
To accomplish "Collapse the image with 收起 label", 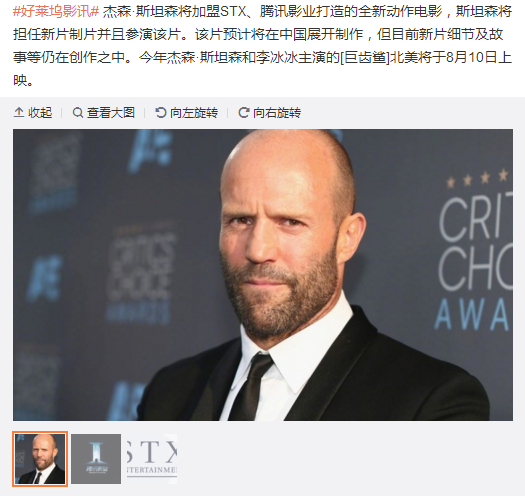I will click(40, 113).
